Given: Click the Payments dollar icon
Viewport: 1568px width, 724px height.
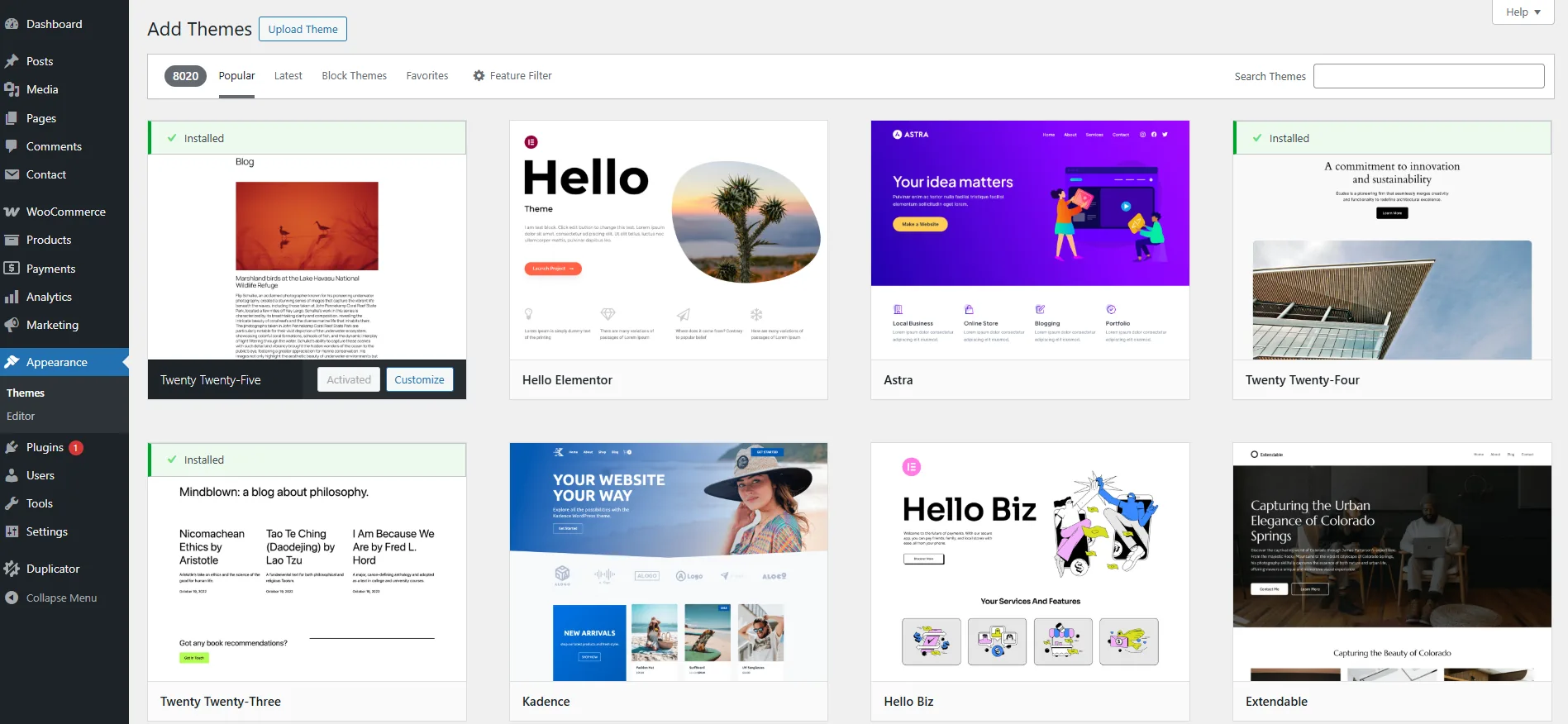Looking at the screenshot, I should point(12,268).
